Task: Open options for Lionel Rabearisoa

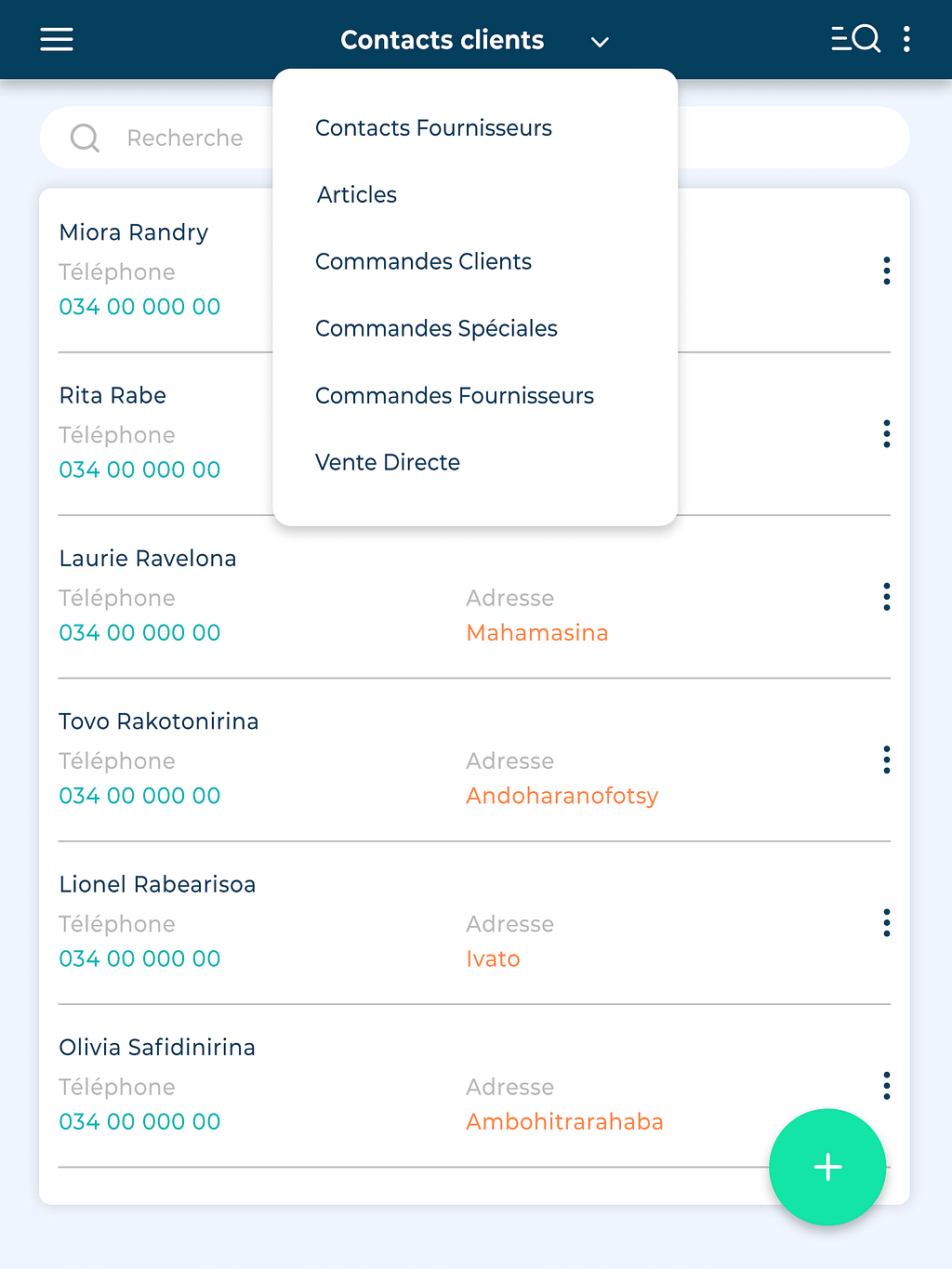Action: click(887, 922)
